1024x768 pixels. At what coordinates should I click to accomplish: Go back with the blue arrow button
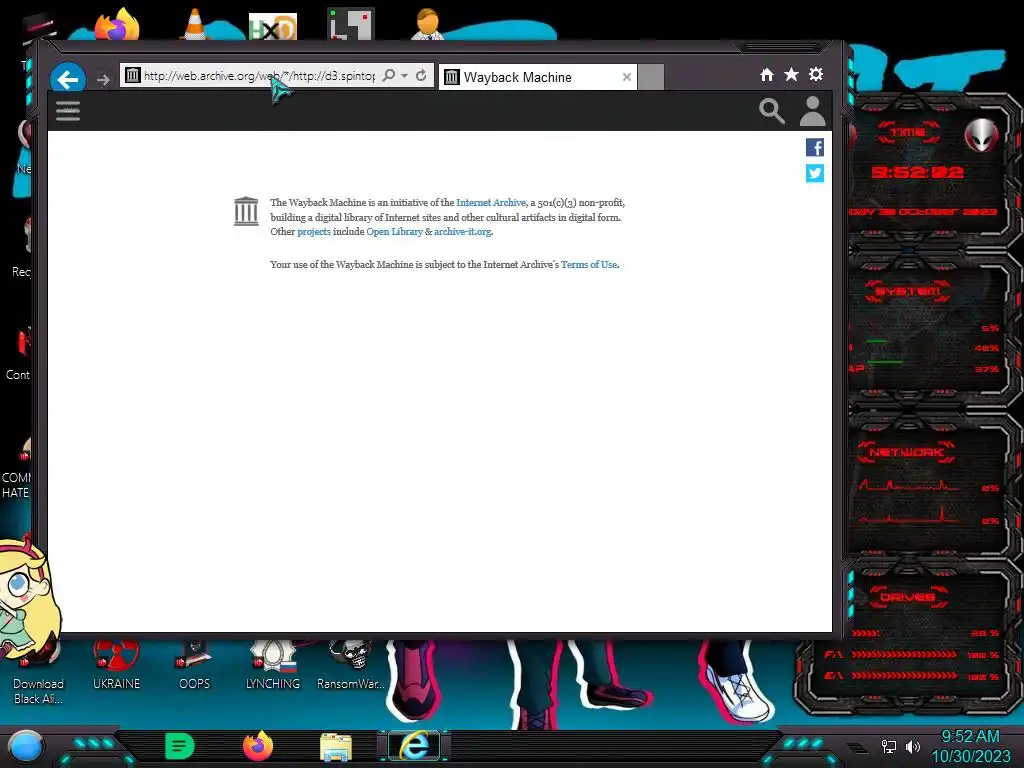[x=68, y=80]
